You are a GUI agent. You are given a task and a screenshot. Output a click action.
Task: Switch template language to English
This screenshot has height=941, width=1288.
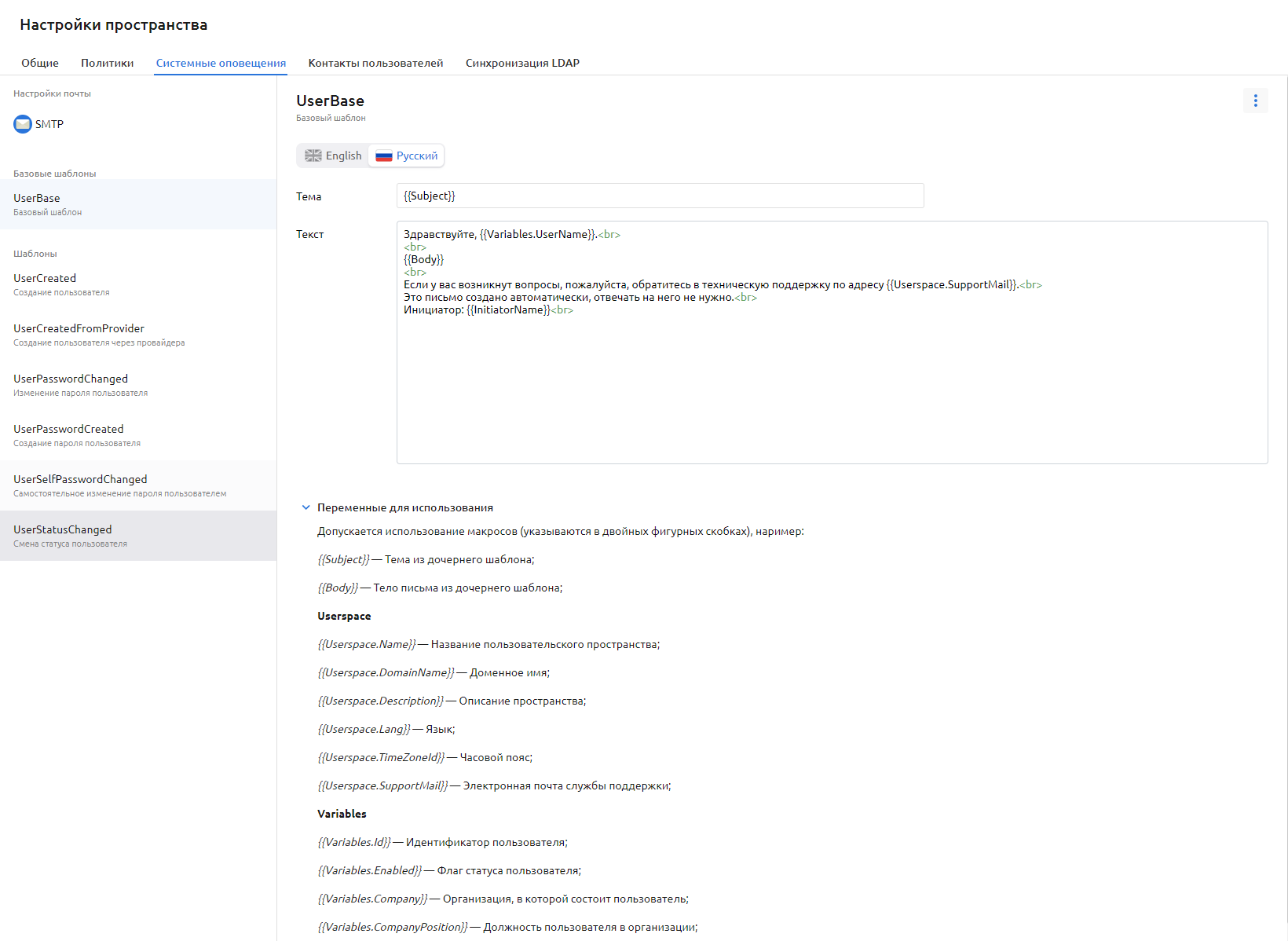(334, 156)
